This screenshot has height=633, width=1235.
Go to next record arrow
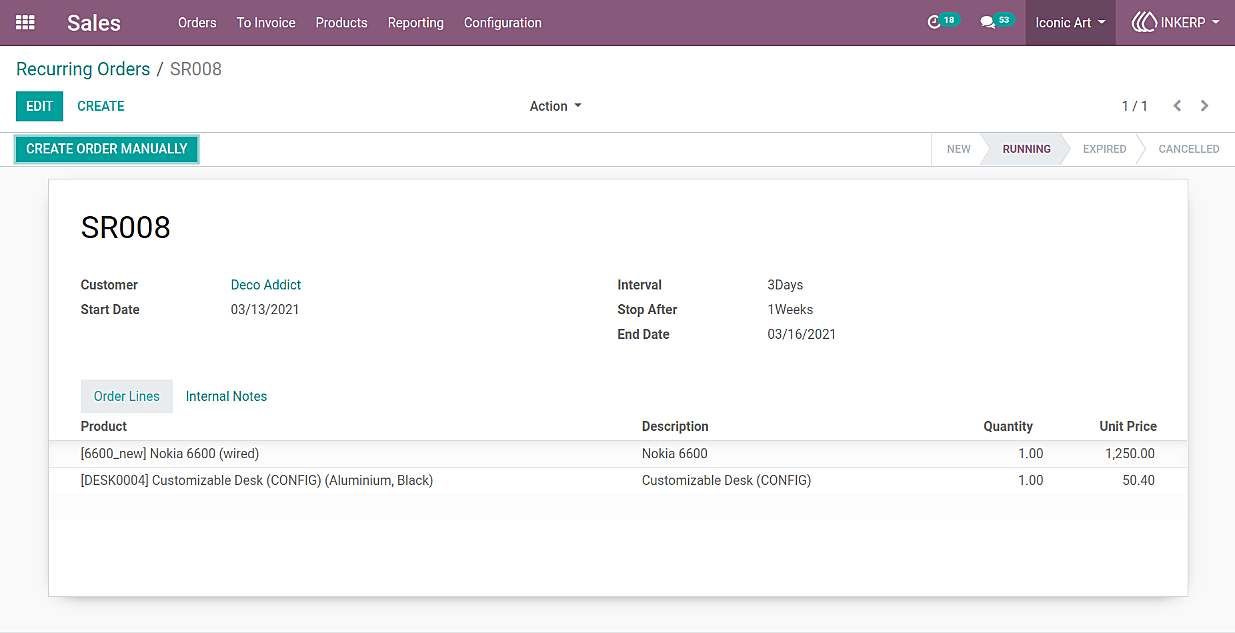pyautogui.click(x=1204, y=106)
